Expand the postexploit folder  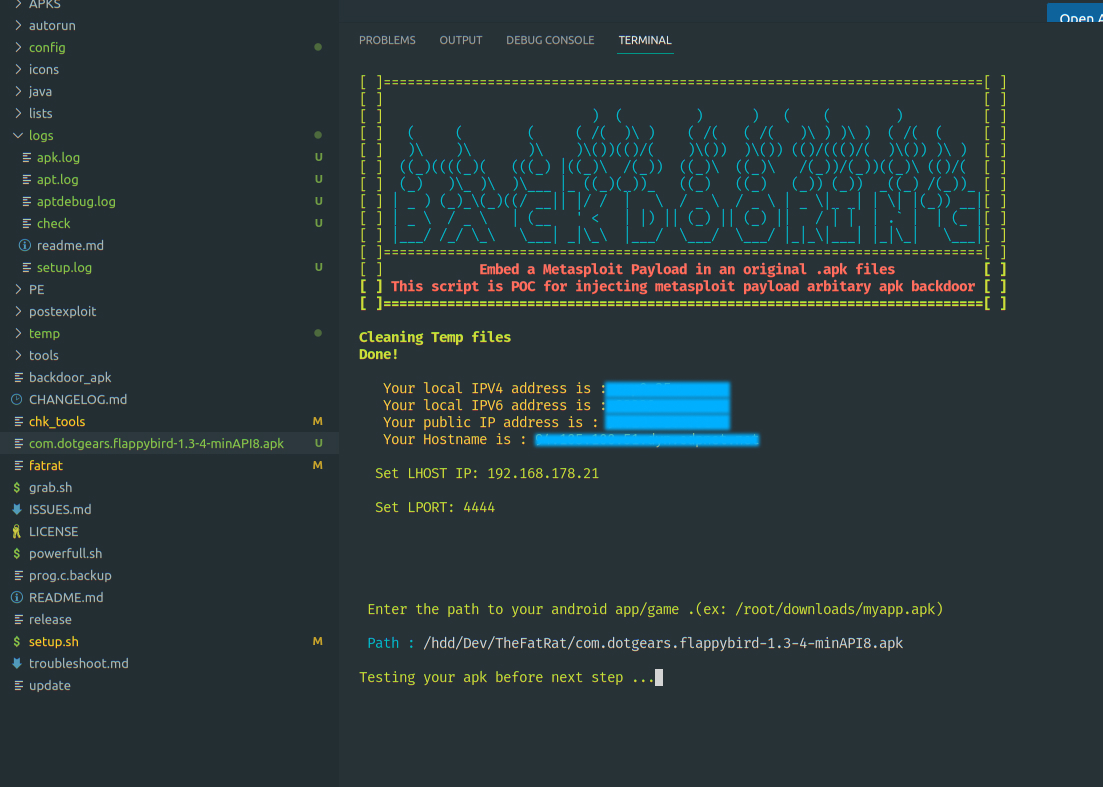(20, 311)
